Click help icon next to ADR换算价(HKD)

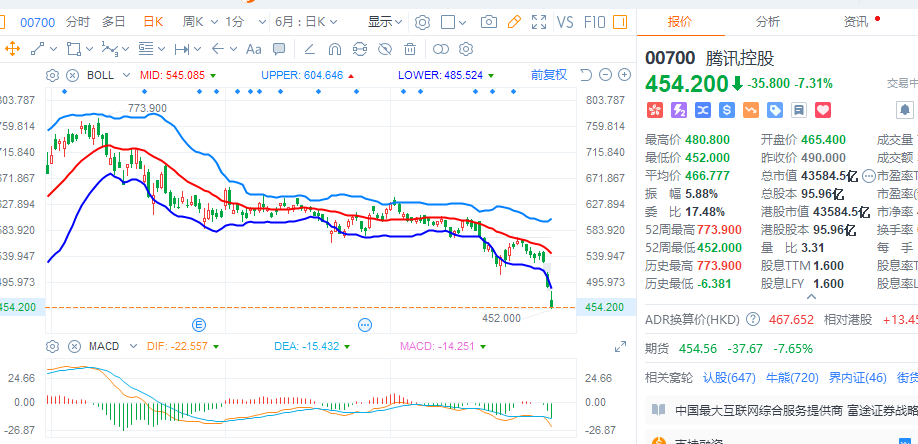click(x=753, y=320)
